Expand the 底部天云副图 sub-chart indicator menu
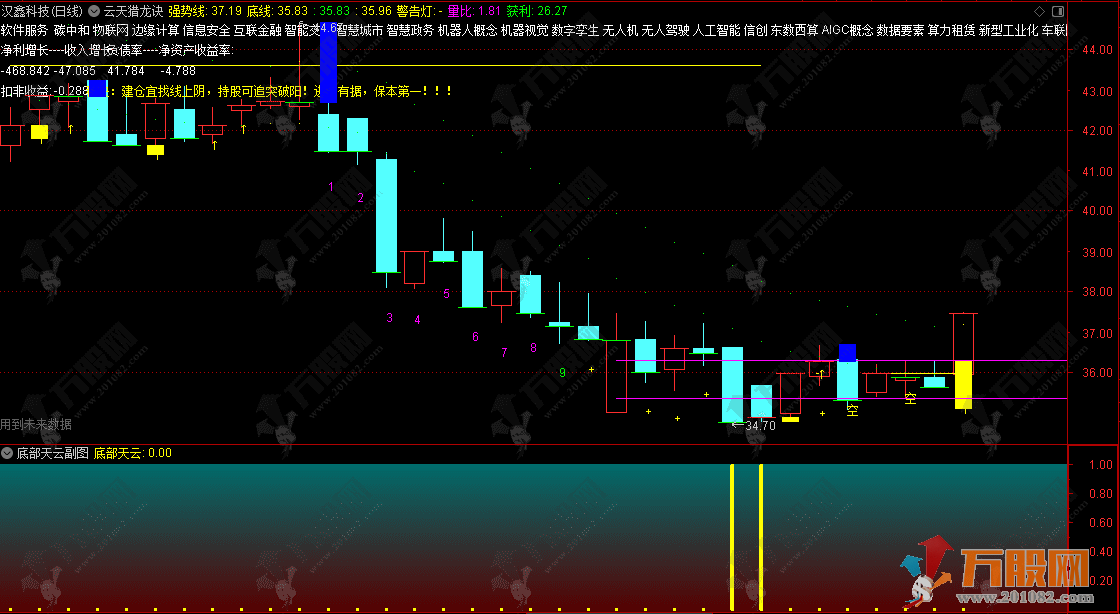This screenshot has width=1120, height=614. (7, 453)
